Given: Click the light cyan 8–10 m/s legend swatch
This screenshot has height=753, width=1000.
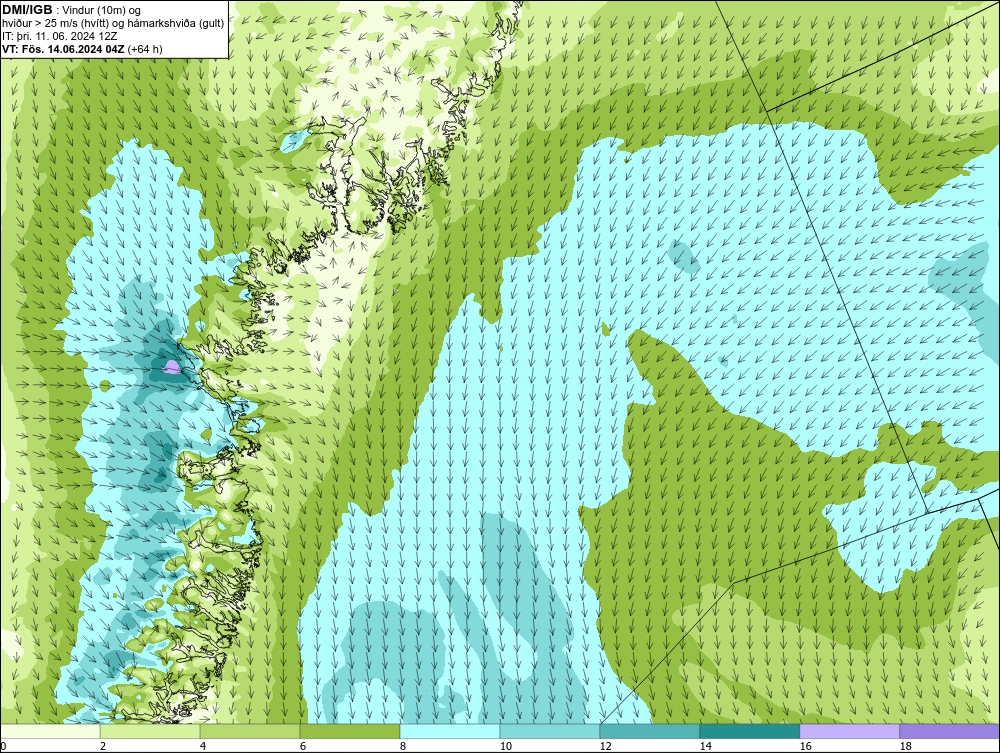Looking at the screenshot, I should tap(450, 731).
